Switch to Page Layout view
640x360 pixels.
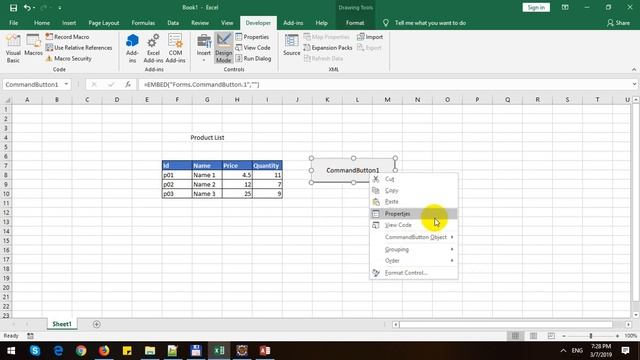click(533, 336)
